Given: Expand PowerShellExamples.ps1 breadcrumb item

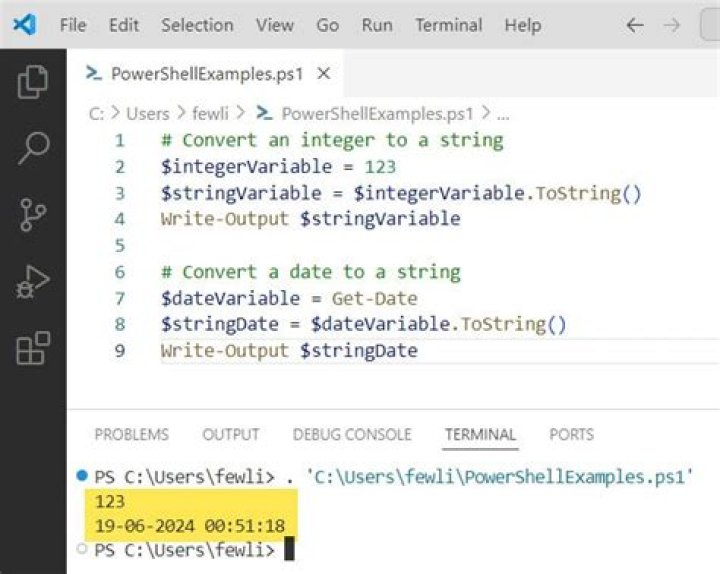Looking at the screenshot, I should click(x=377, y=114).
